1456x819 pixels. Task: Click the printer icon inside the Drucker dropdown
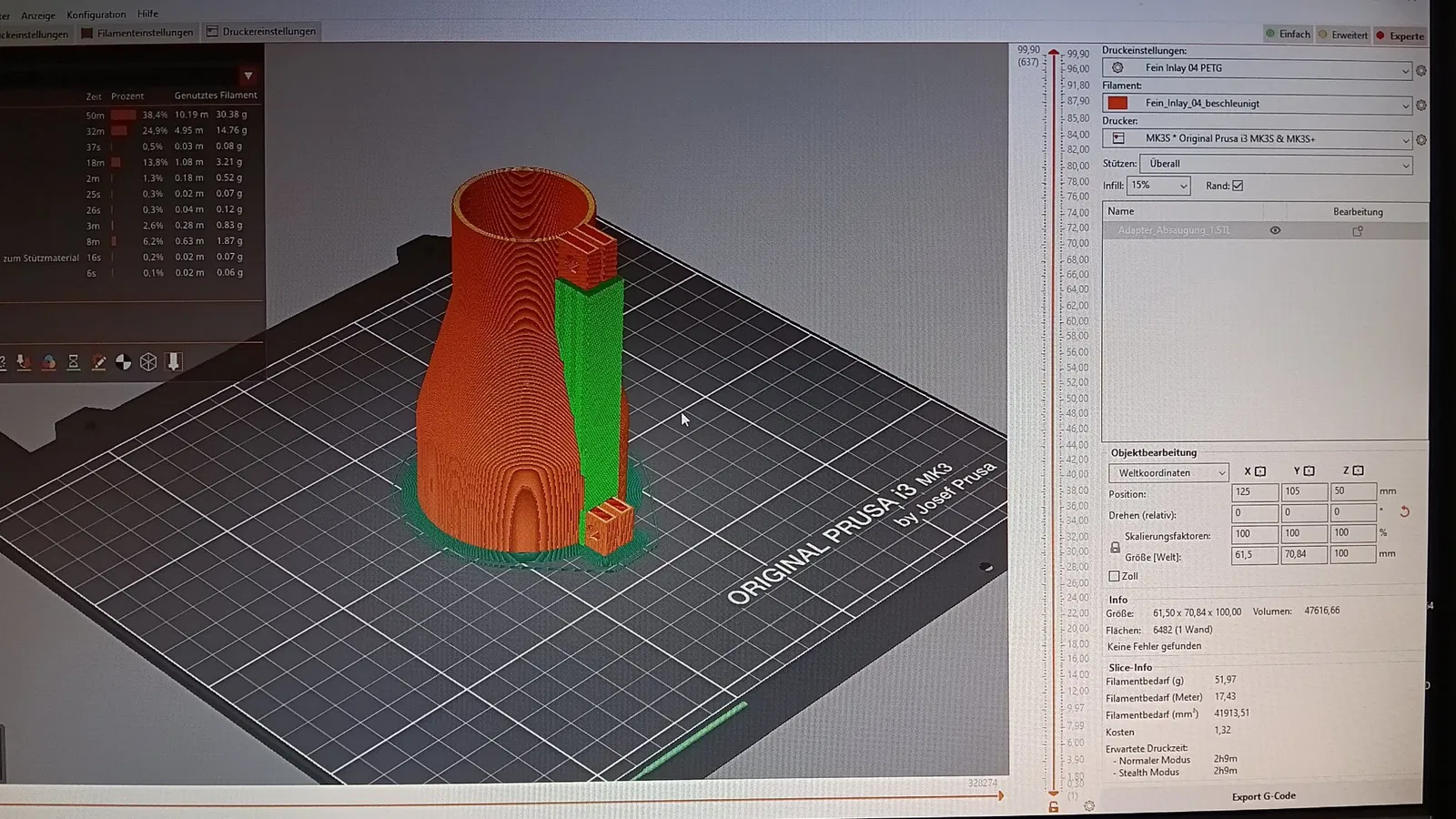tap(1118, 138)
